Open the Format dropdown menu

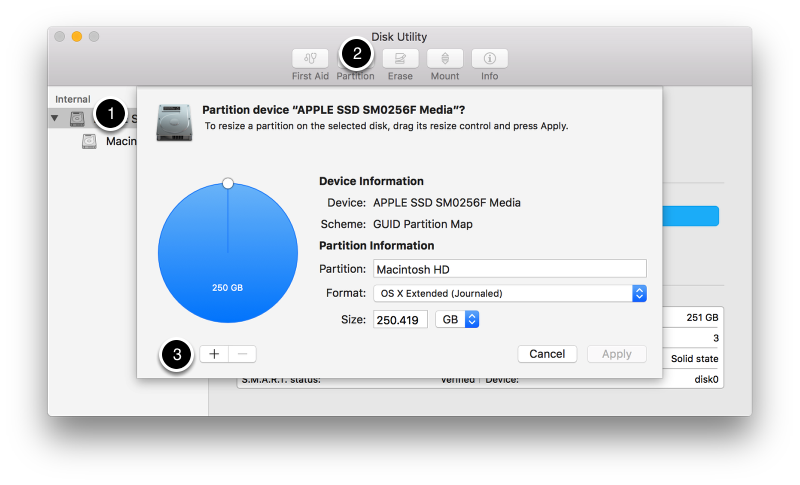pos(511,293)
